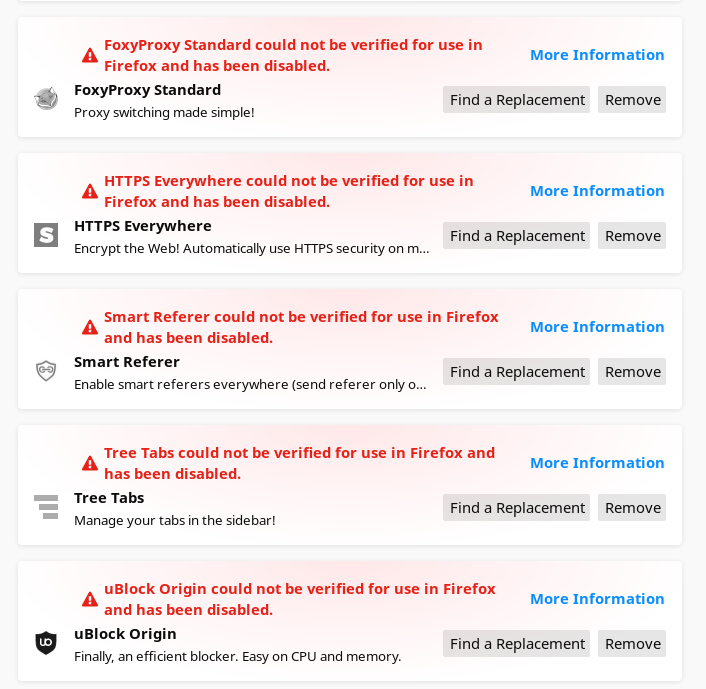Open More Information for uBlock Origin
Viewport: 706px width, 689px height.
pos(597,599)
